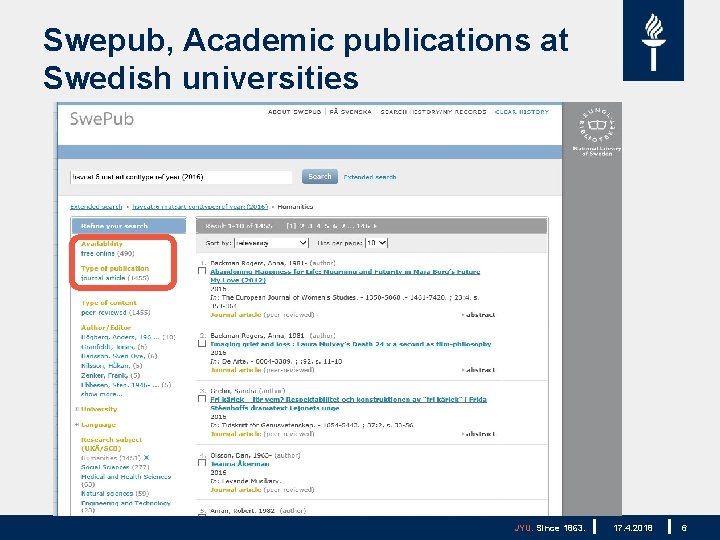Filter by 'journal article (1455)' publication type

click(x=115, y=278)
